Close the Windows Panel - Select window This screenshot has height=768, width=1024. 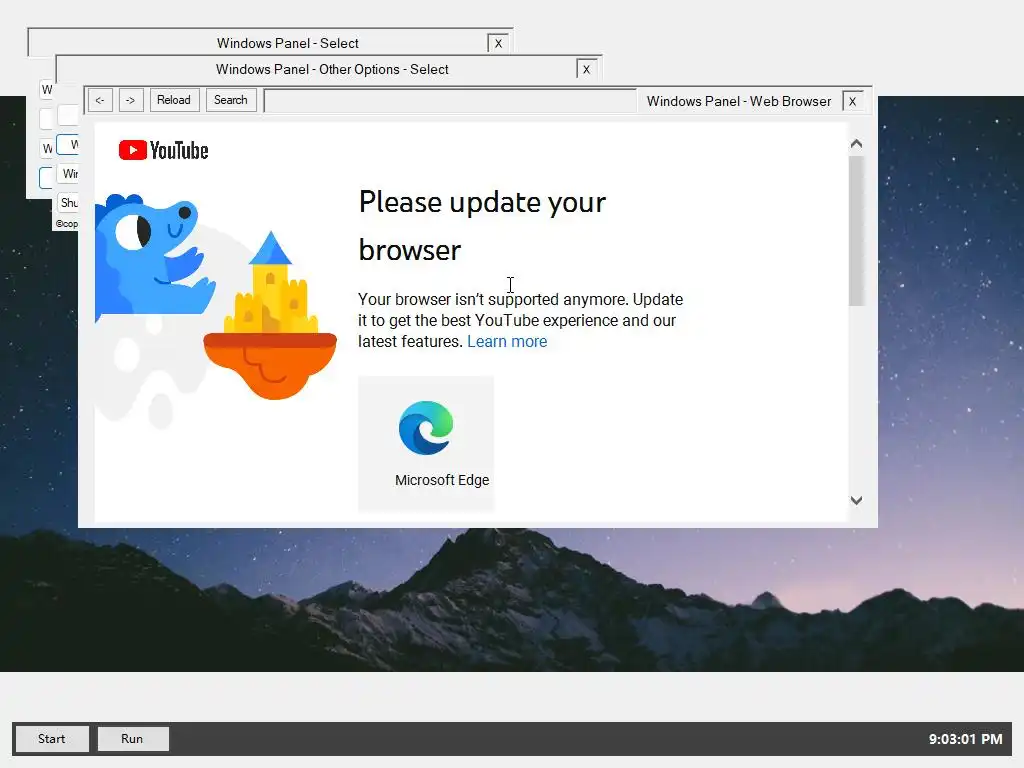(x=498, y=43)
